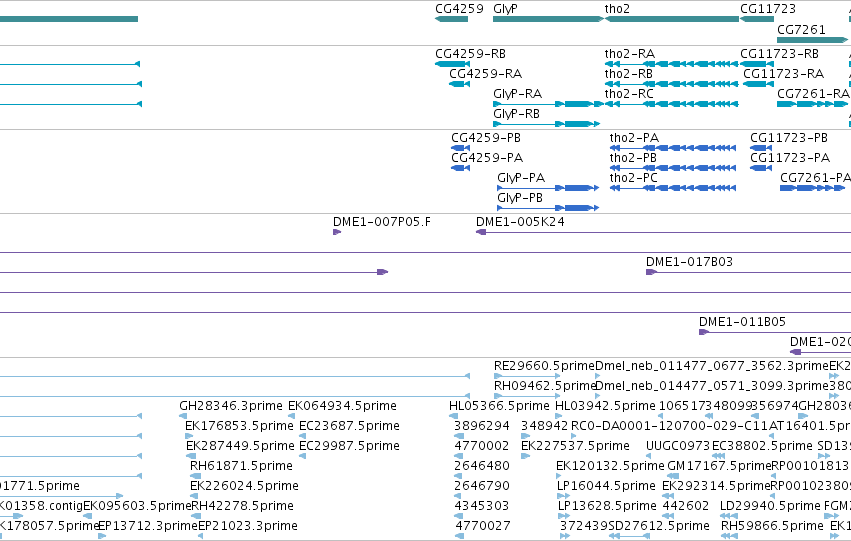Image resolution: width=851 pixels, height=541 pixels.
Task: Click the CG11723-PA protein feature
Action: click(x=761, y=168)
